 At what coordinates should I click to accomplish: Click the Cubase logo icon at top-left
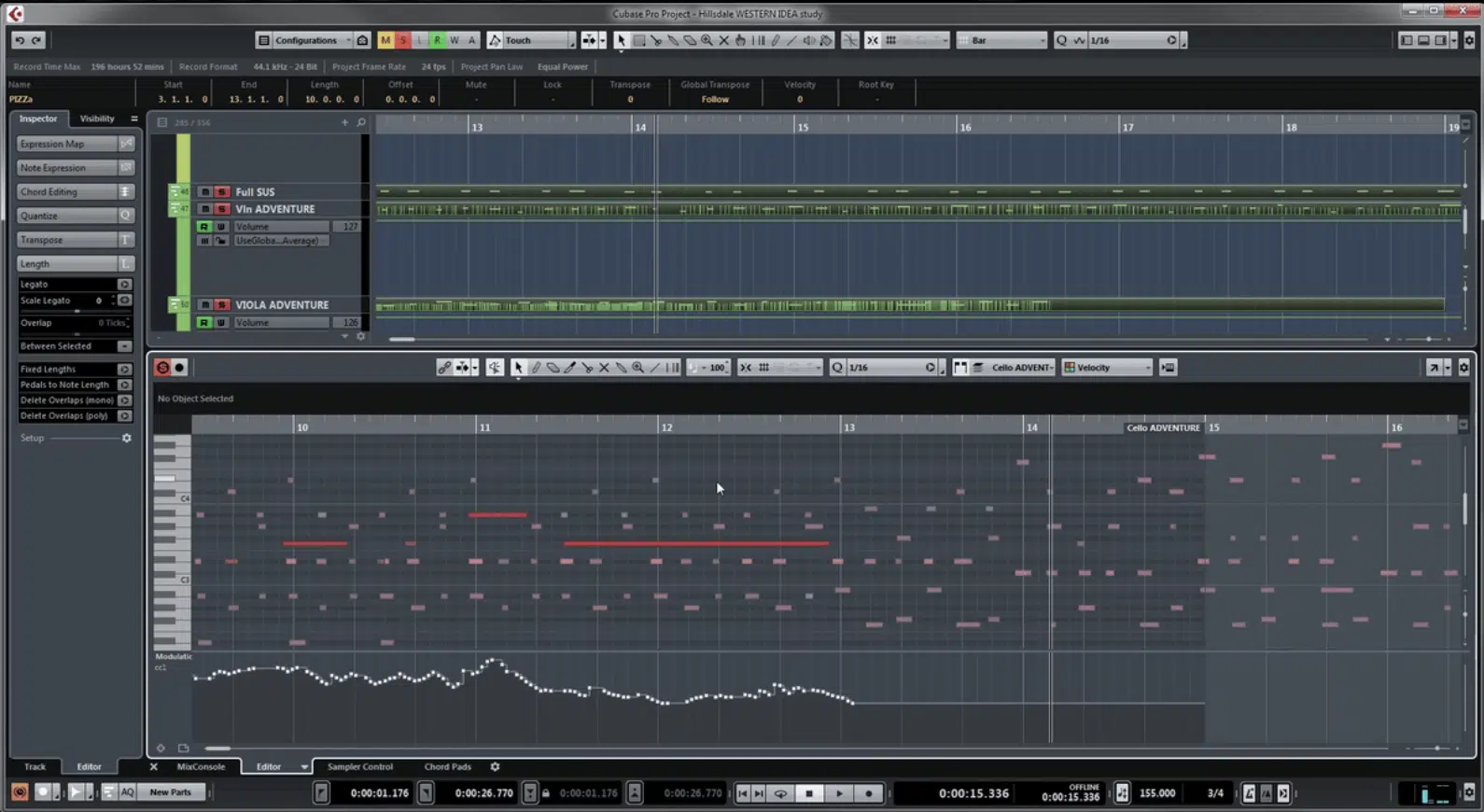15,13
